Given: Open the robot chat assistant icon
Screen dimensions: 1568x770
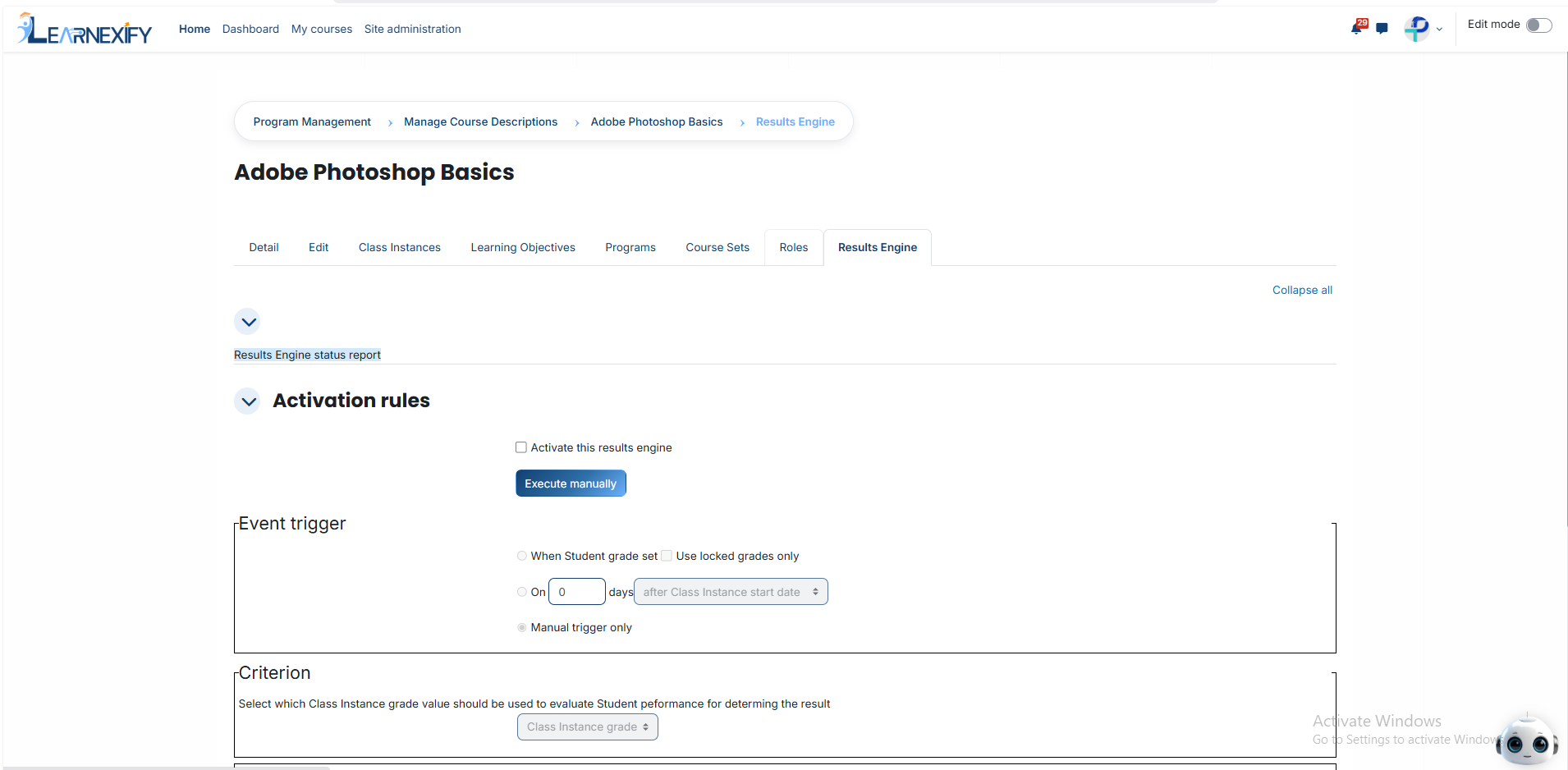Looking at the screenshot, I should (x=1527, y=741).
